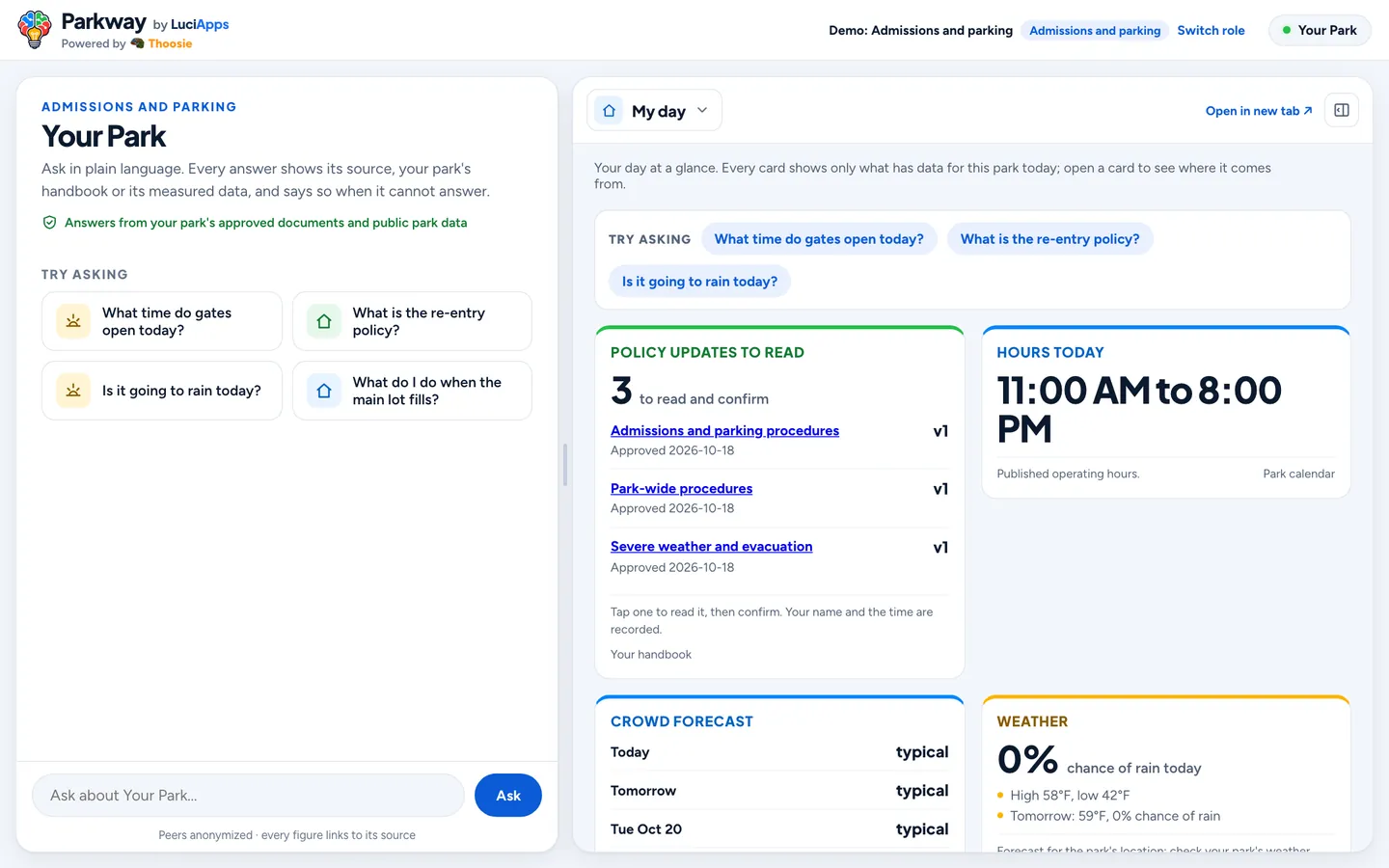
Task: Click the Parkway lightbulb logo icon
Action: (35, 30)
